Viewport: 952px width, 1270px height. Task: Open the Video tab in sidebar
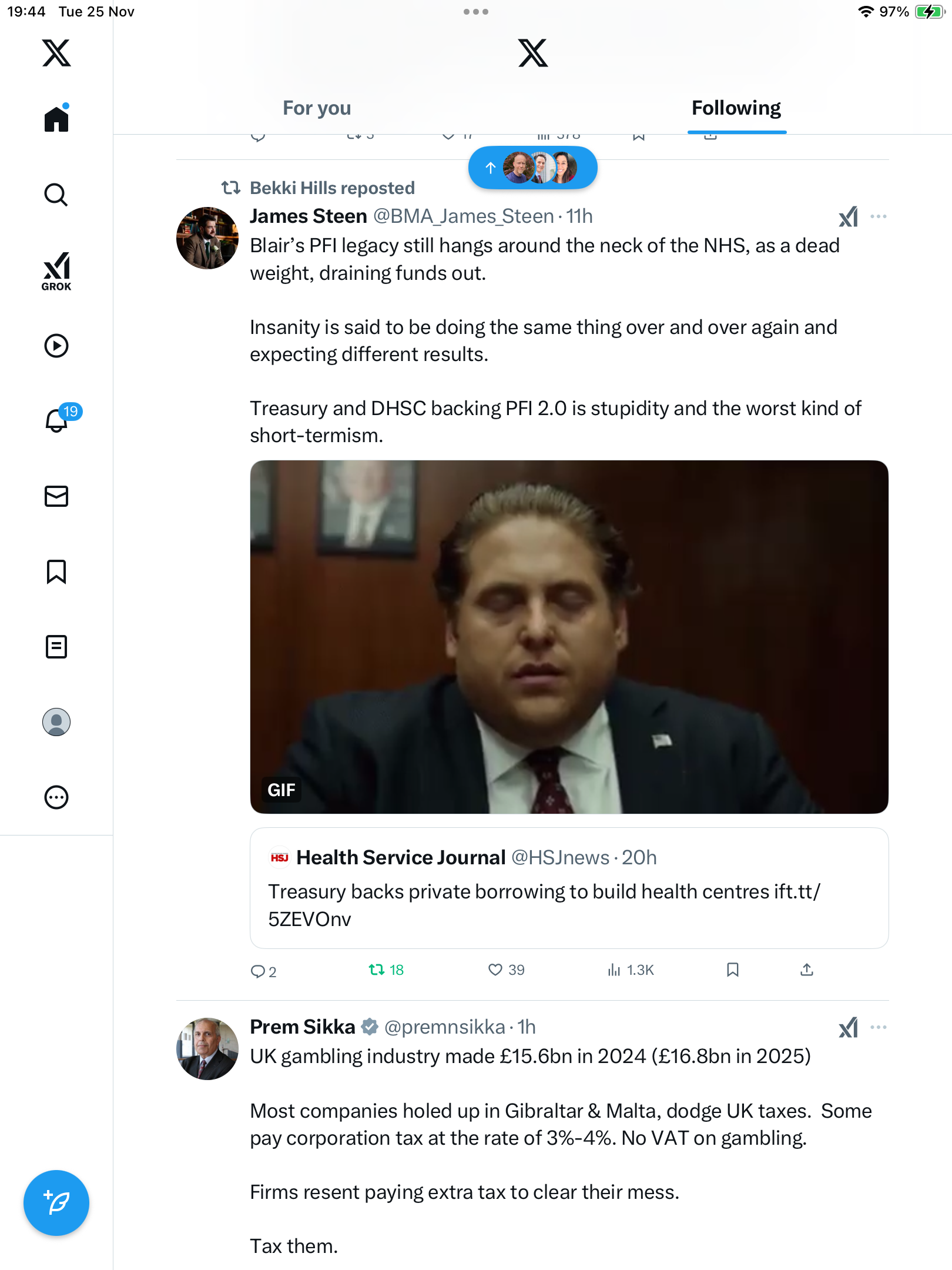56,346
